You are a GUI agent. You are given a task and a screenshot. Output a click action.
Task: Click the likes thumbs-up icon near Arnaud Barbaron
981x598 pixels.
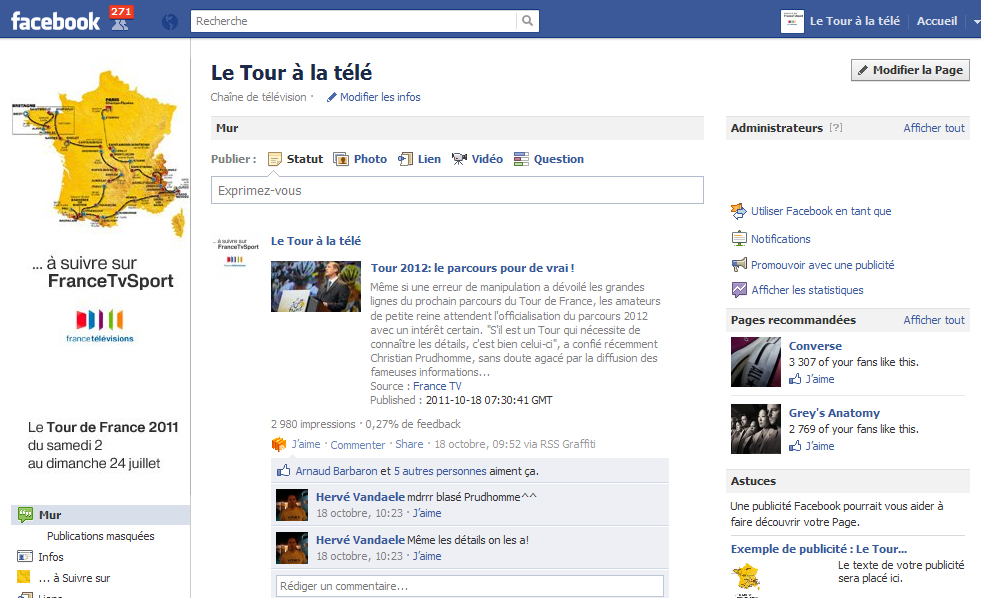[283, 470]
